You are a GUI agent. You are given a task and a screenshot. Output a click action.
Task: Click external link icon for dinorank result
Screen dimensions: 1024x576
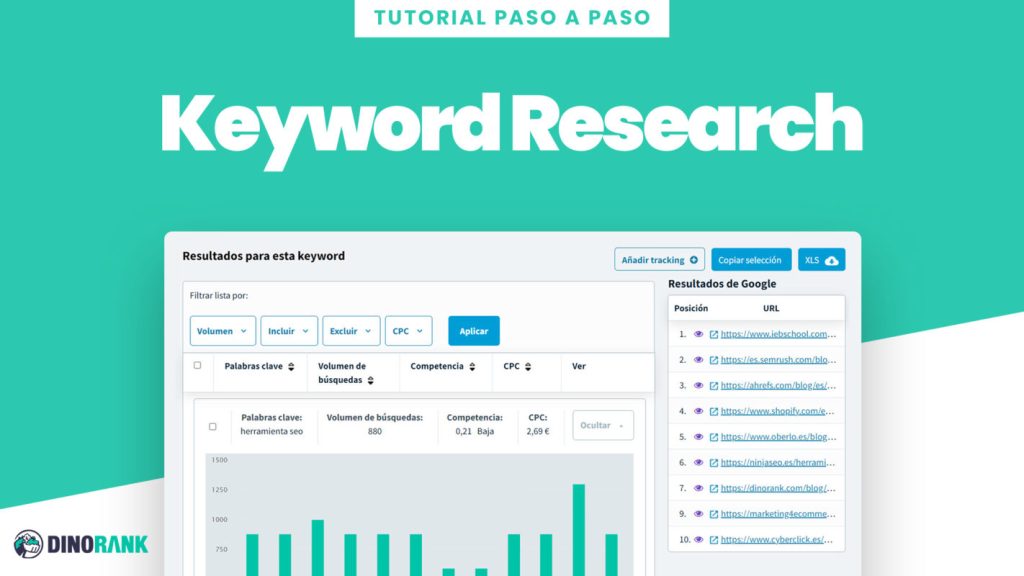(x=714, y=488)
